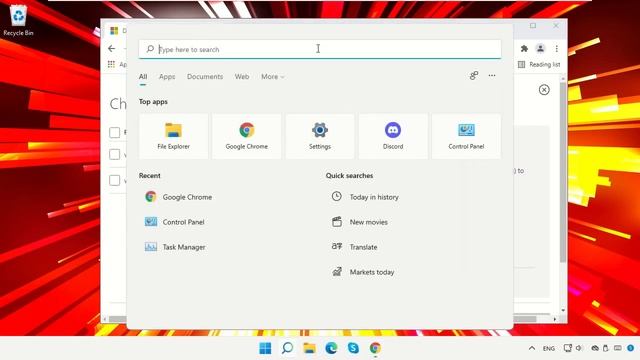Show hidden system tray icons
The image size is (640, 360).
531,348
